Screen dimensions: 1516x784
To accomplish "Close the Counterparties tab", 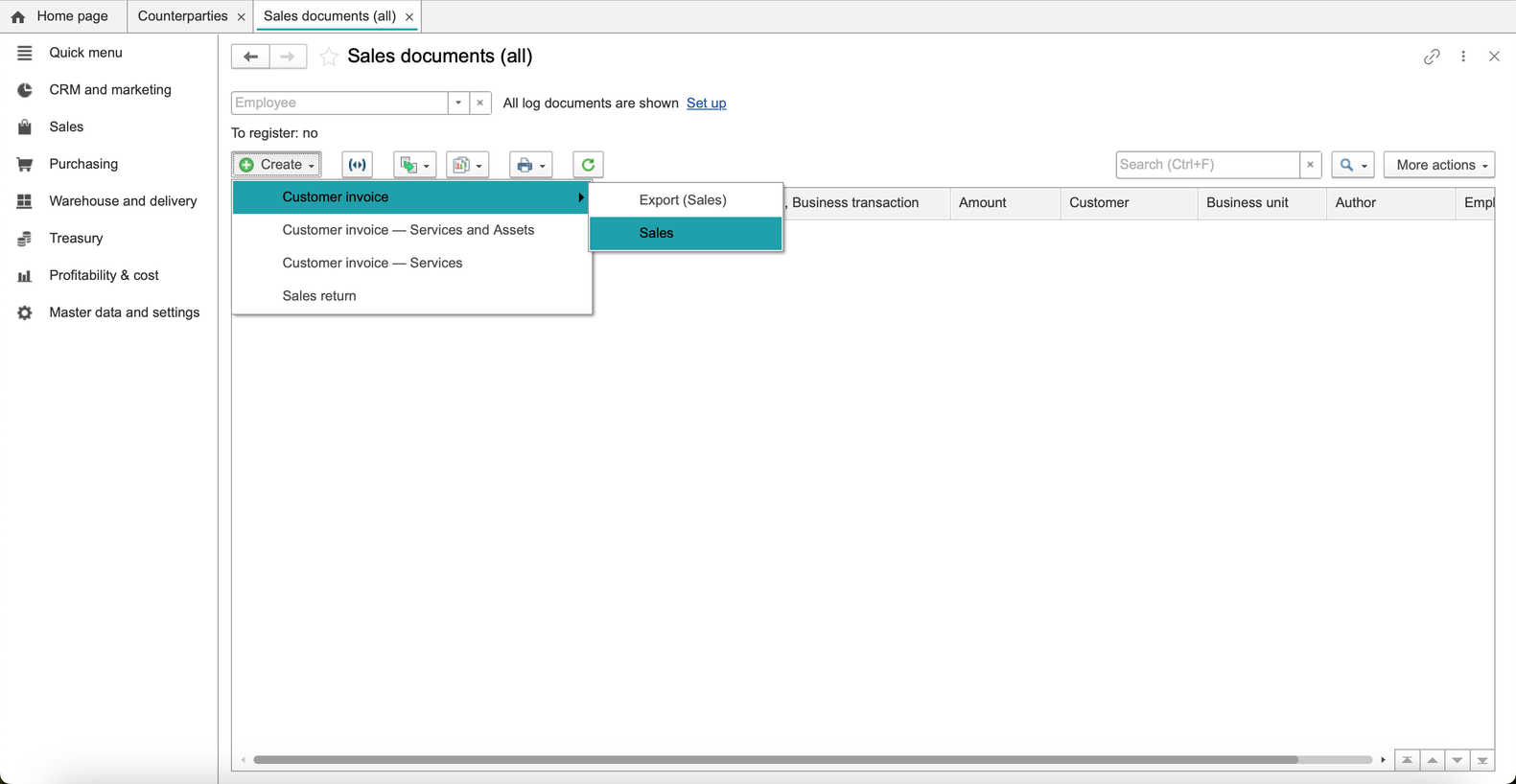I will coord(242,17).
